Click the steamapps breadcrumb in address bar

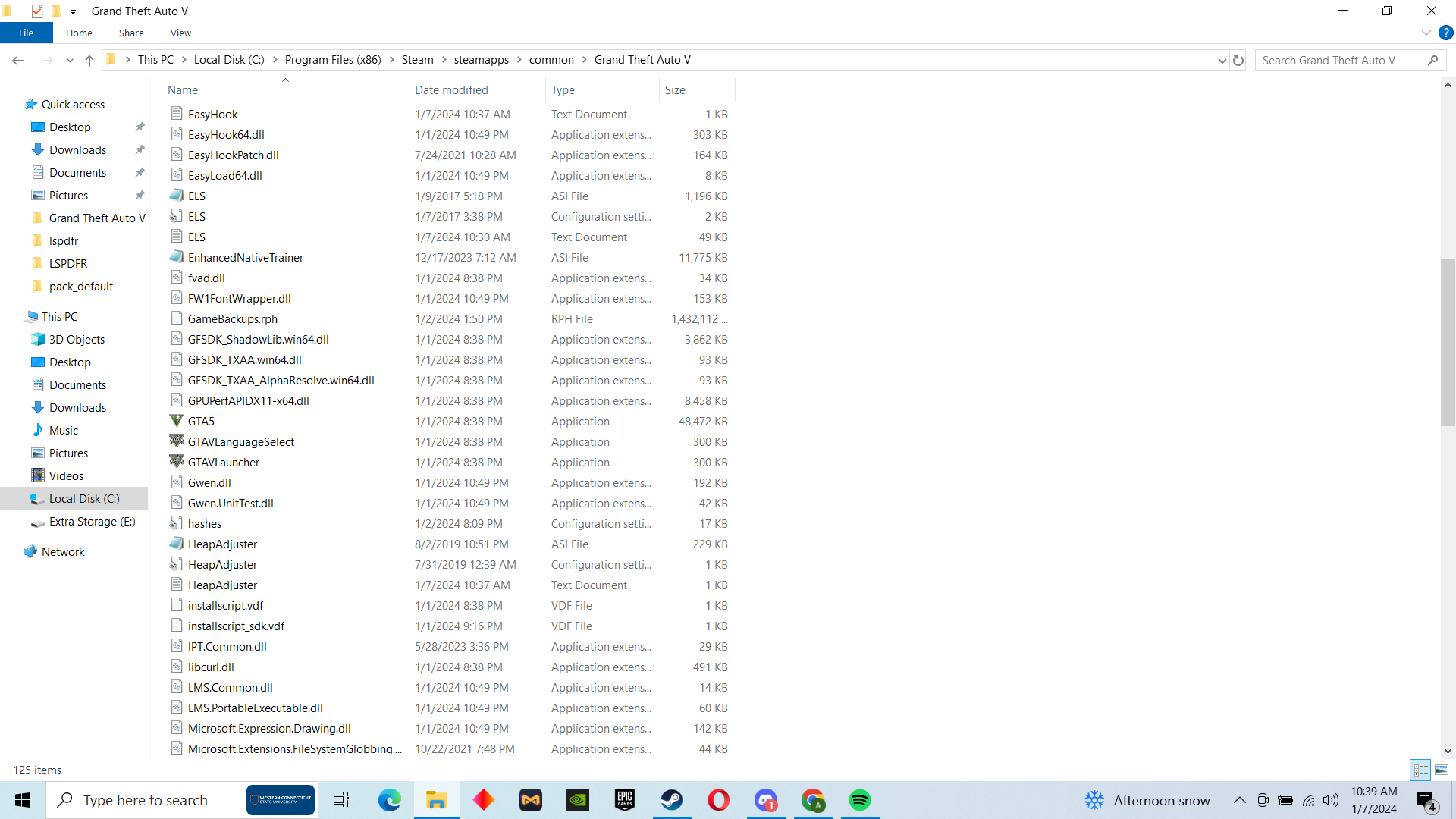click(481, 60)
